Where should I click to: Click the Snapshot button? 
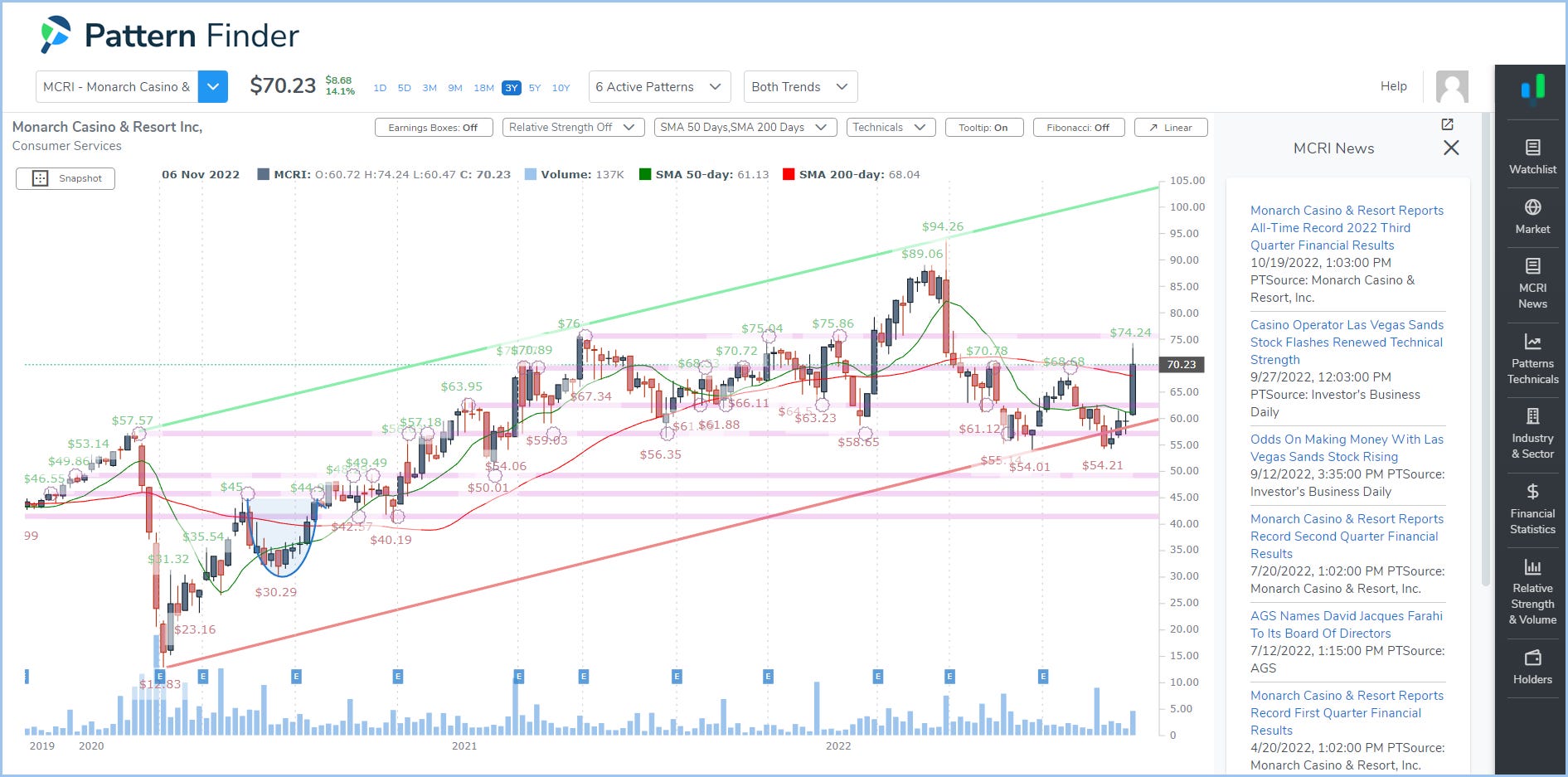(66, 178)
